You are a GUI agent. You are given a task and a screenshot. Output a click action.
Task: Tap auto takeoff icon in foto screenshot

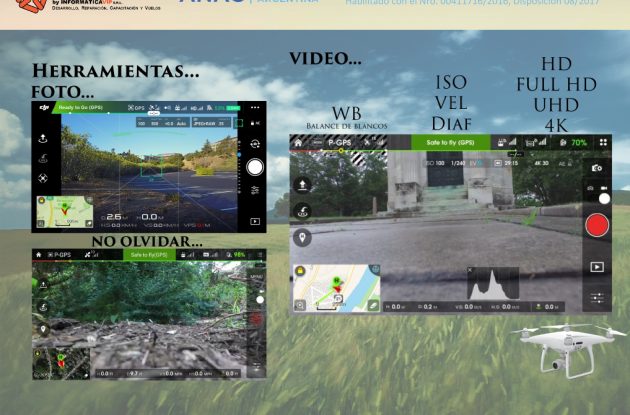[x=42, y=139]
